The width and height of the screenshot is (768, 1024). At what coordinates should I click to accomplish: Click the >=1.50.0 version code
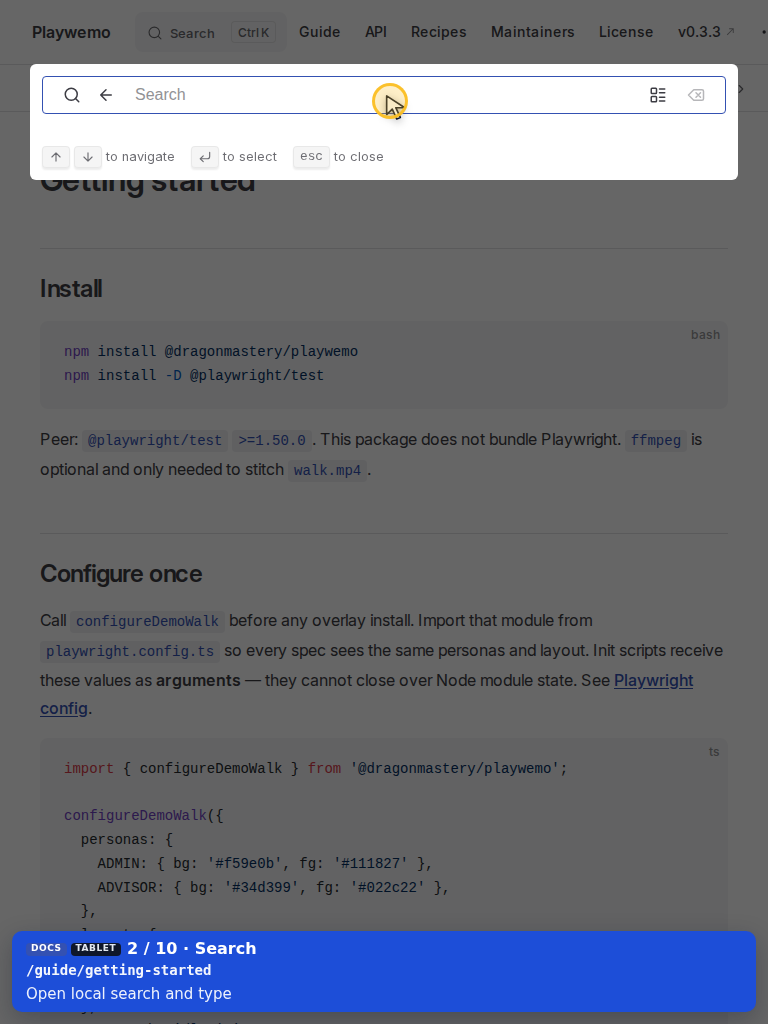point(272,440)
